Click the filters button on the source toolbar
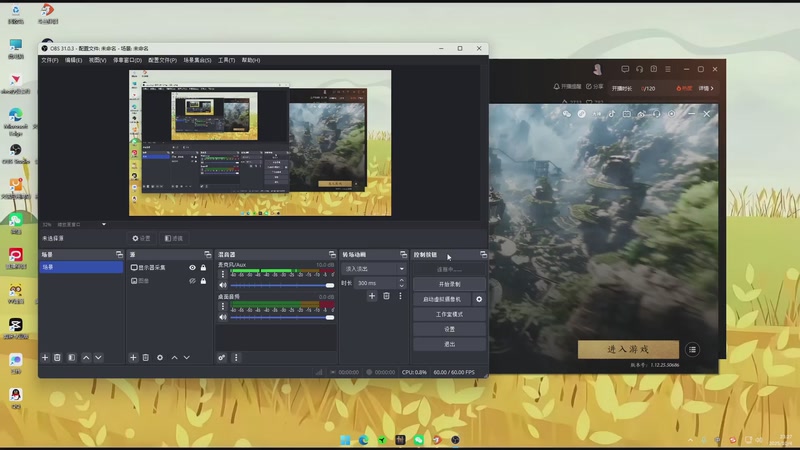800x450 pixels. click(x=173, y=238)
